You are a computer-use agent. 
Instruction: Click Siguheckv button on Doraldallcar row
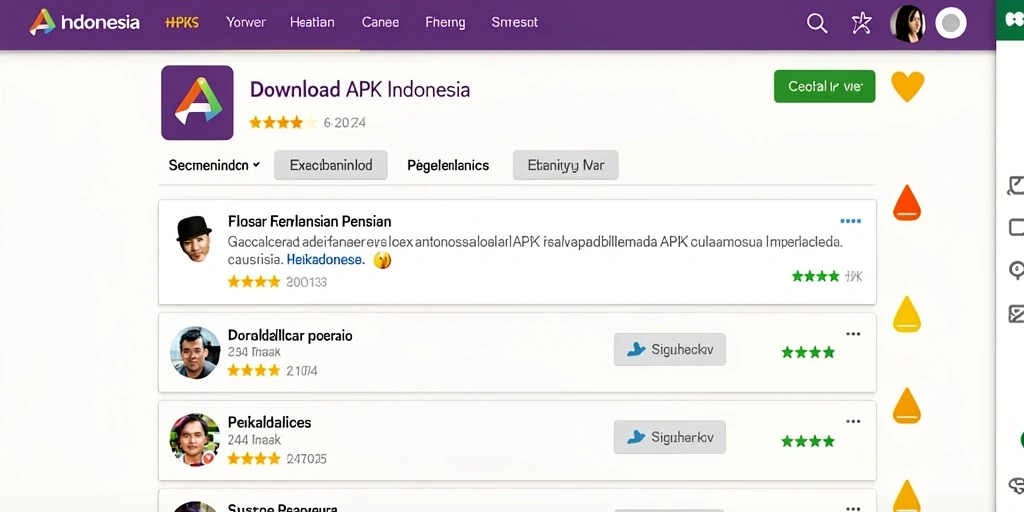pos(669,349)
